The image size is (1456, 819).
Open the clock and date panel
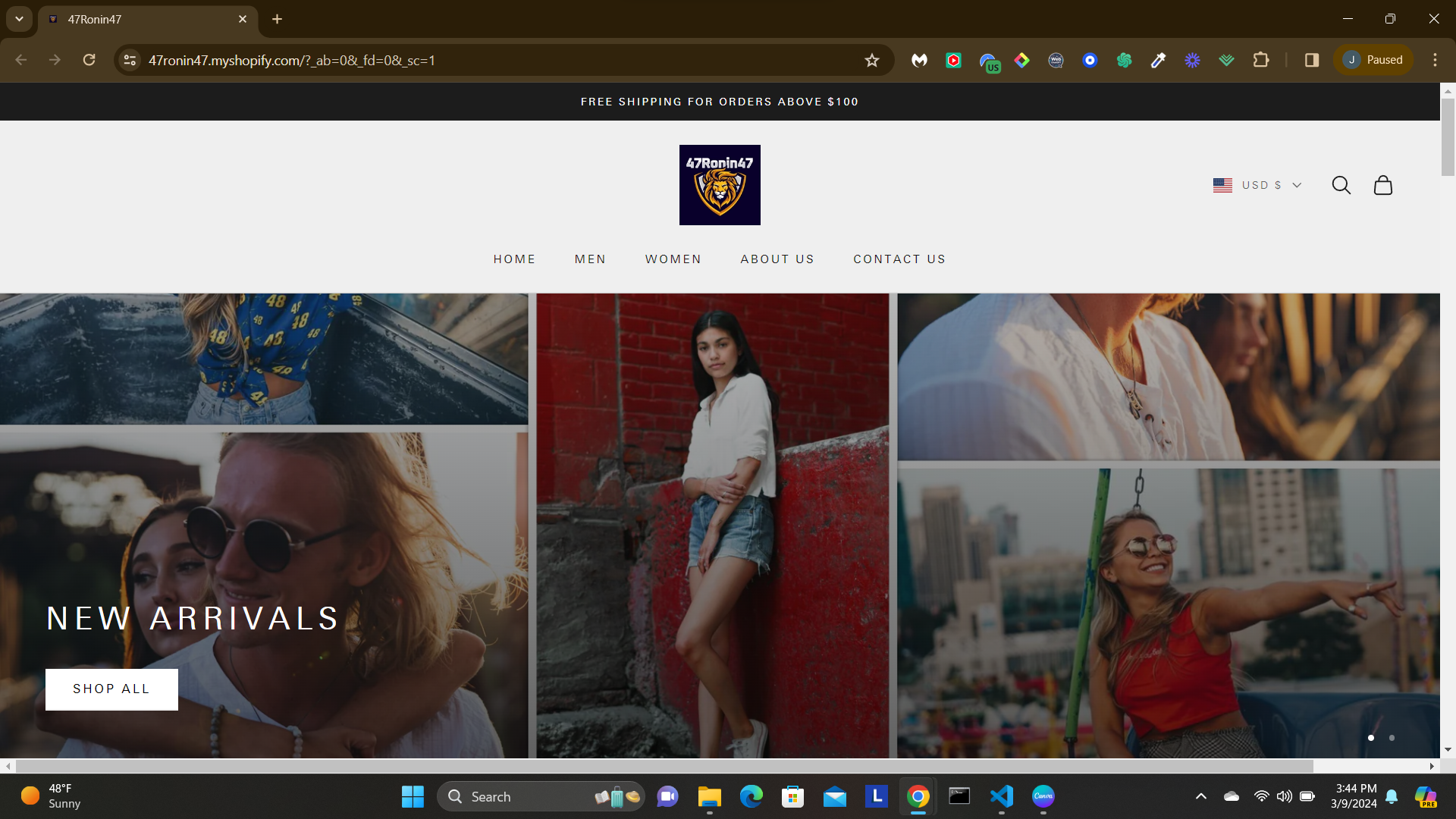click(x=1354, y=796)
